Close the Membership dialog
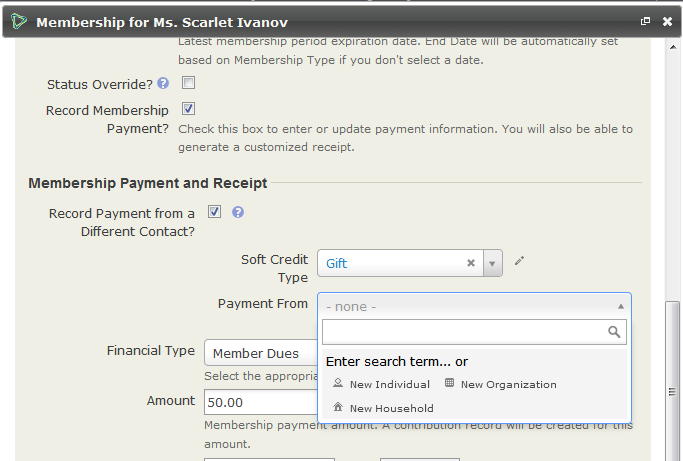Screen dimensions: 683x461 tap(667, 21)
